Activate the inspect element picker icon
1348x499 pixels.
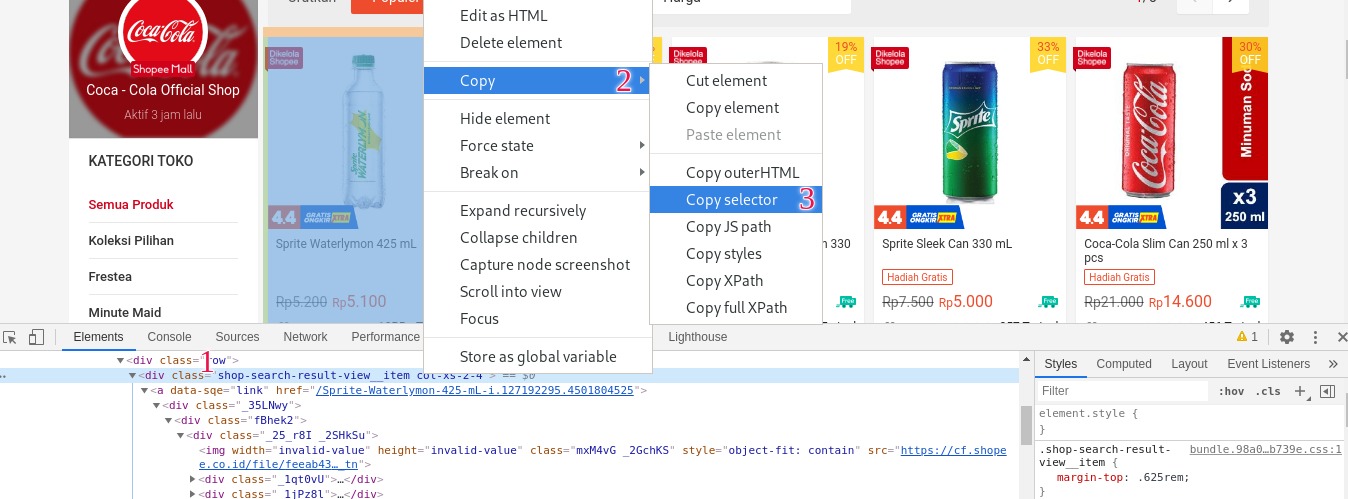pos(9,337)
